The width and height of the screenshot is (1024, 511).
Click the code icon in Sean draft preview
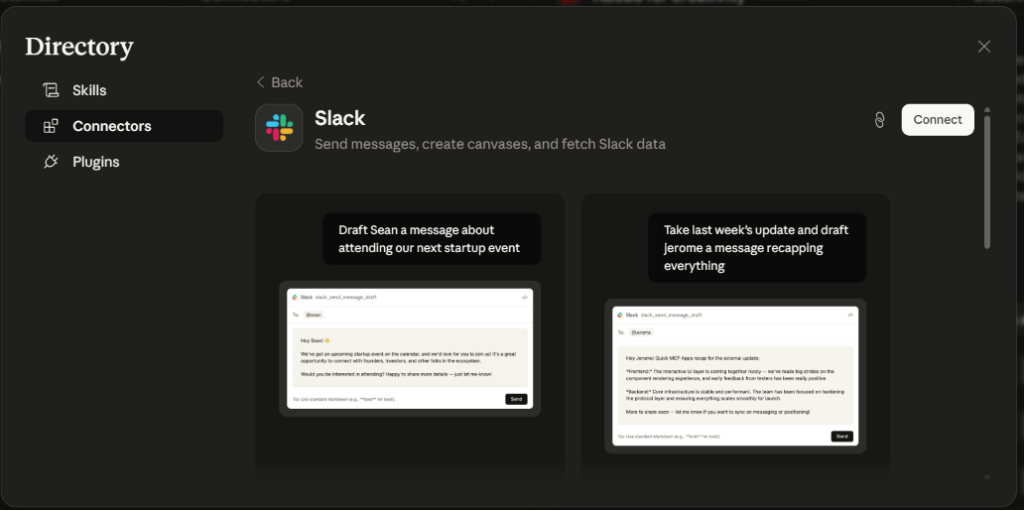pyautogui.click(x=524, y=297)
